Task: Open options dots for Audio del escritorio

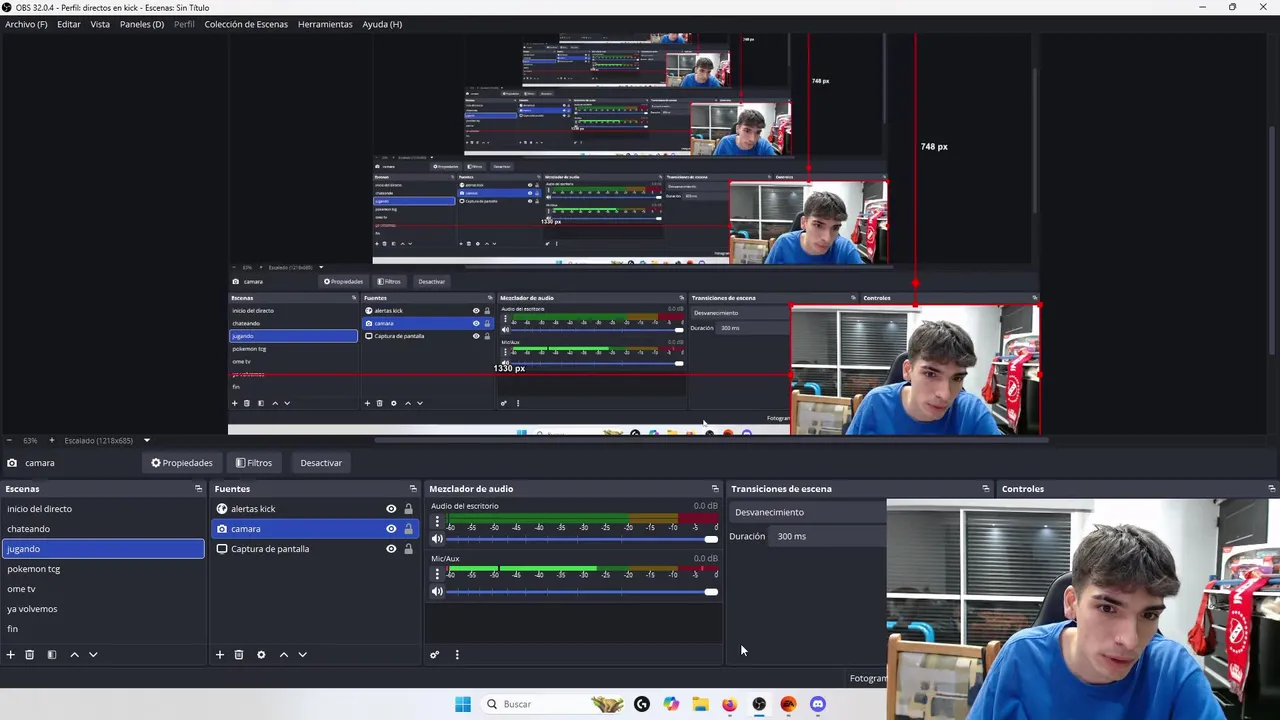Action: click(x=437, y=522)
